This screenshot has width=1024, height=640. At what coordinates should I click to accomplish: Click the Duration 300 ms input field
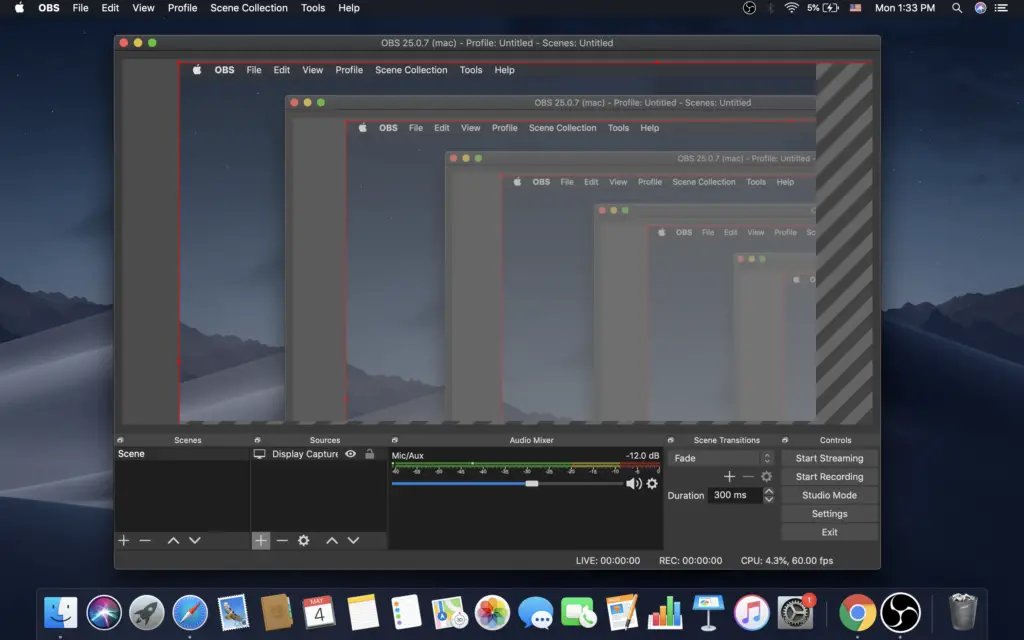735,495
